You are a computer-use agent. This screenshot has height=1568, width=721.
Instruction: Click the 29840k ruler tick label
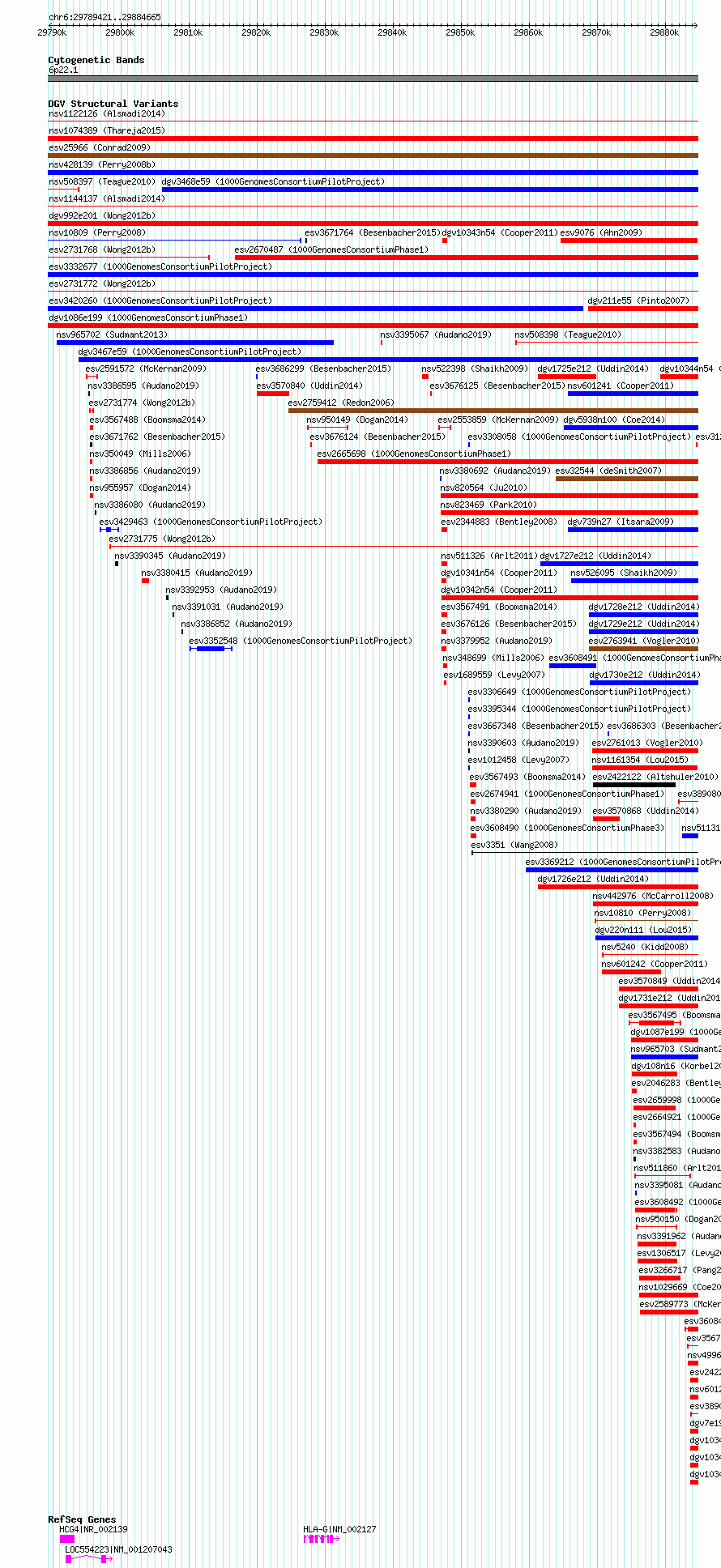coord(392,32)
